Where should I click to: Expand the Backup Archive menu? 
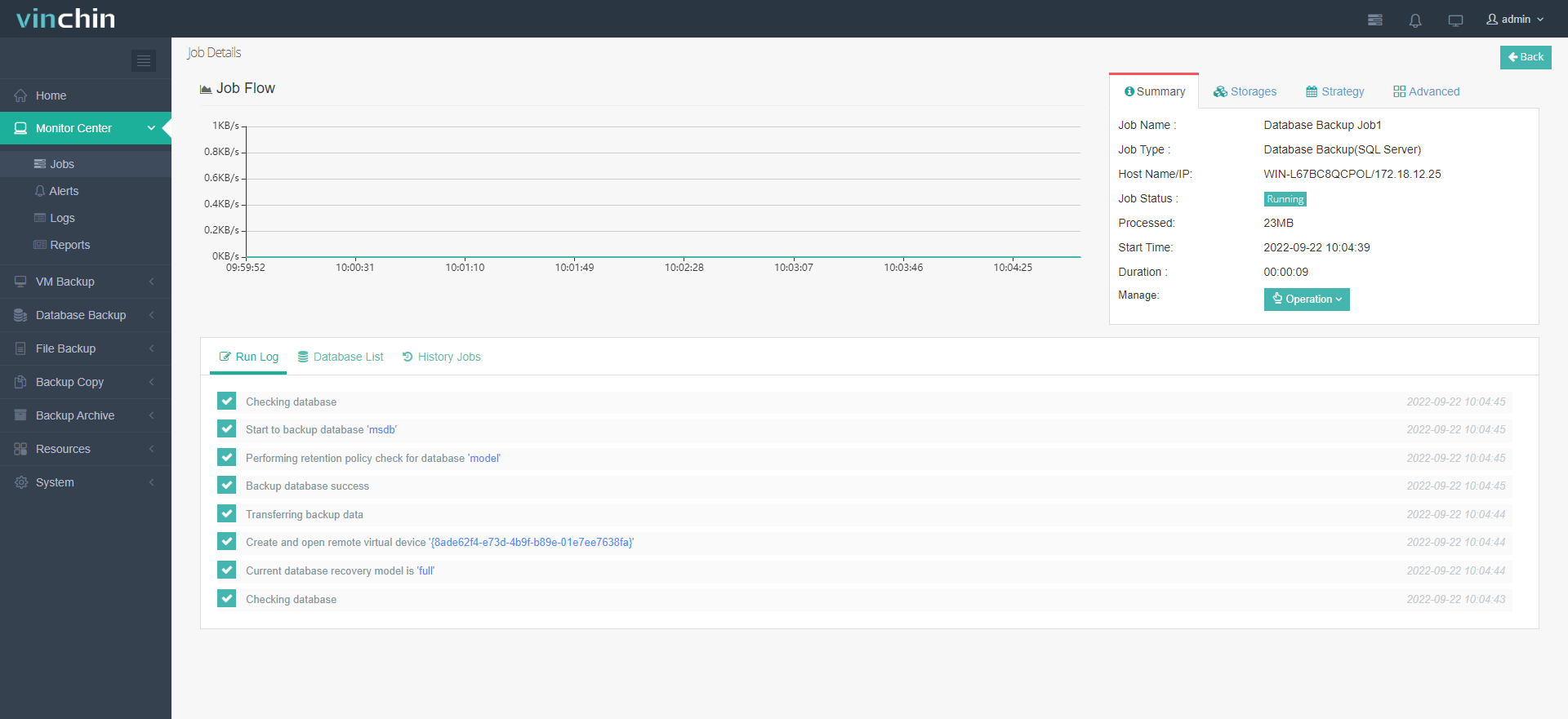tap(151, 415)
